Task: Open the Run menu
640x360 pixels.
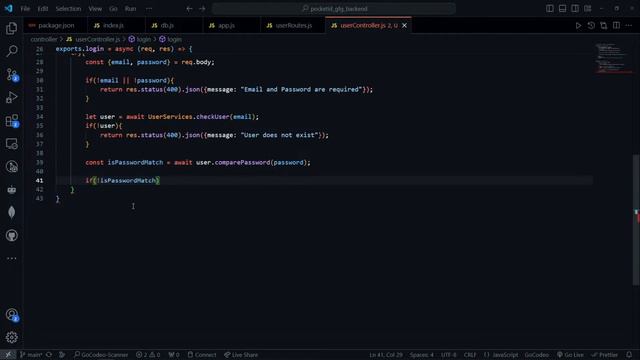Action: (130, 9)
